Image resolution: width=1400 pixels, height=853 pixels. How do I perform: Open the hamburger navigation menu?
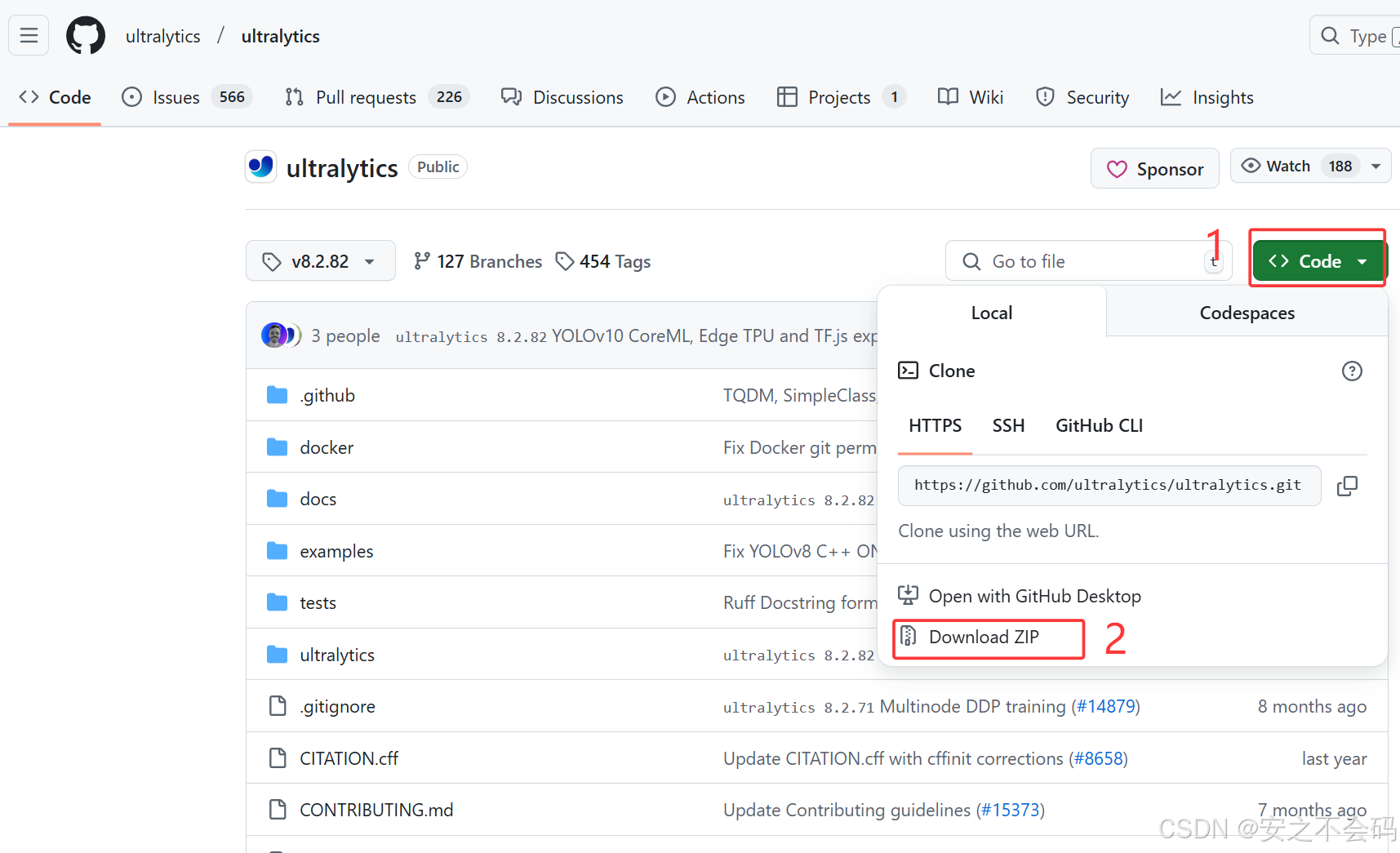pos(29,36)
